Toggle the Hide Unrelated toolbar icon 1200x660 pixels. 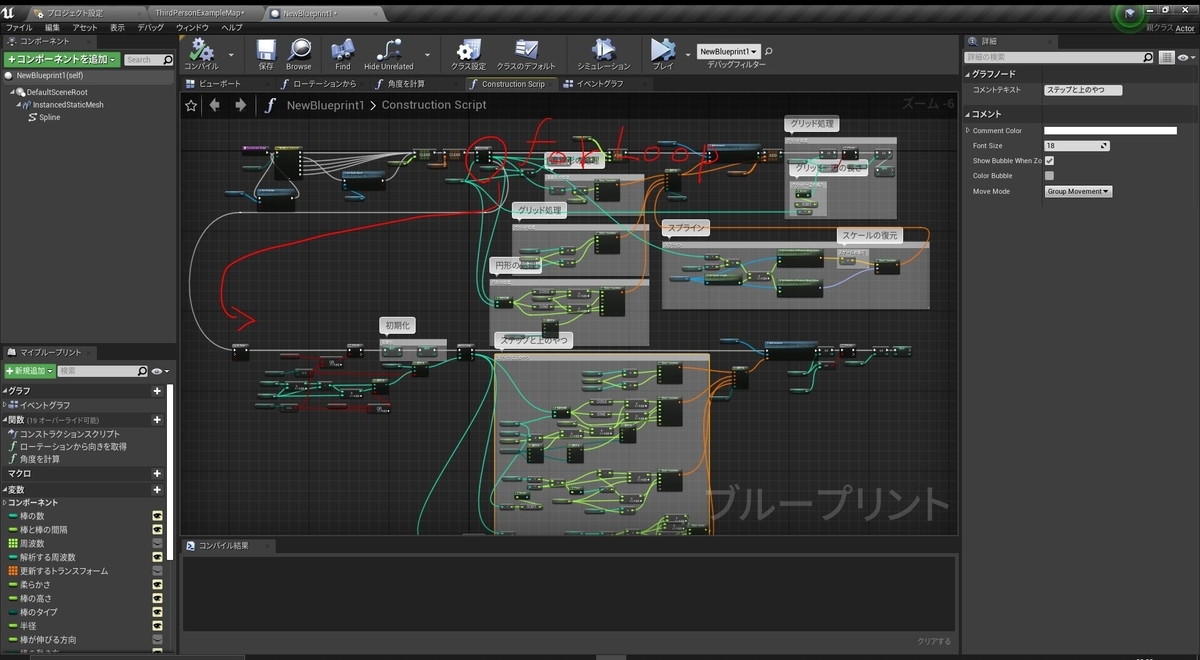[389, 50]
